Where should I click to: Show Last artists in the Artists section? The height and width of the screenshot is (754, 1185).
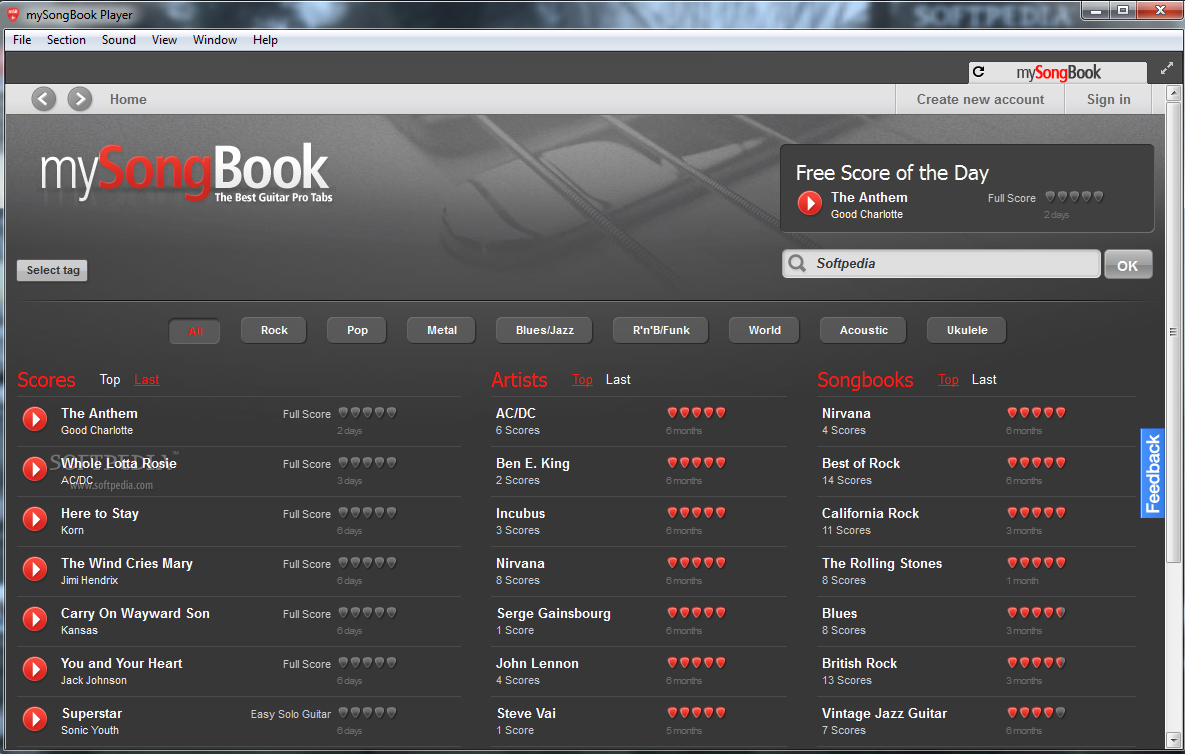pyautogui.click(x=617, y=380)
